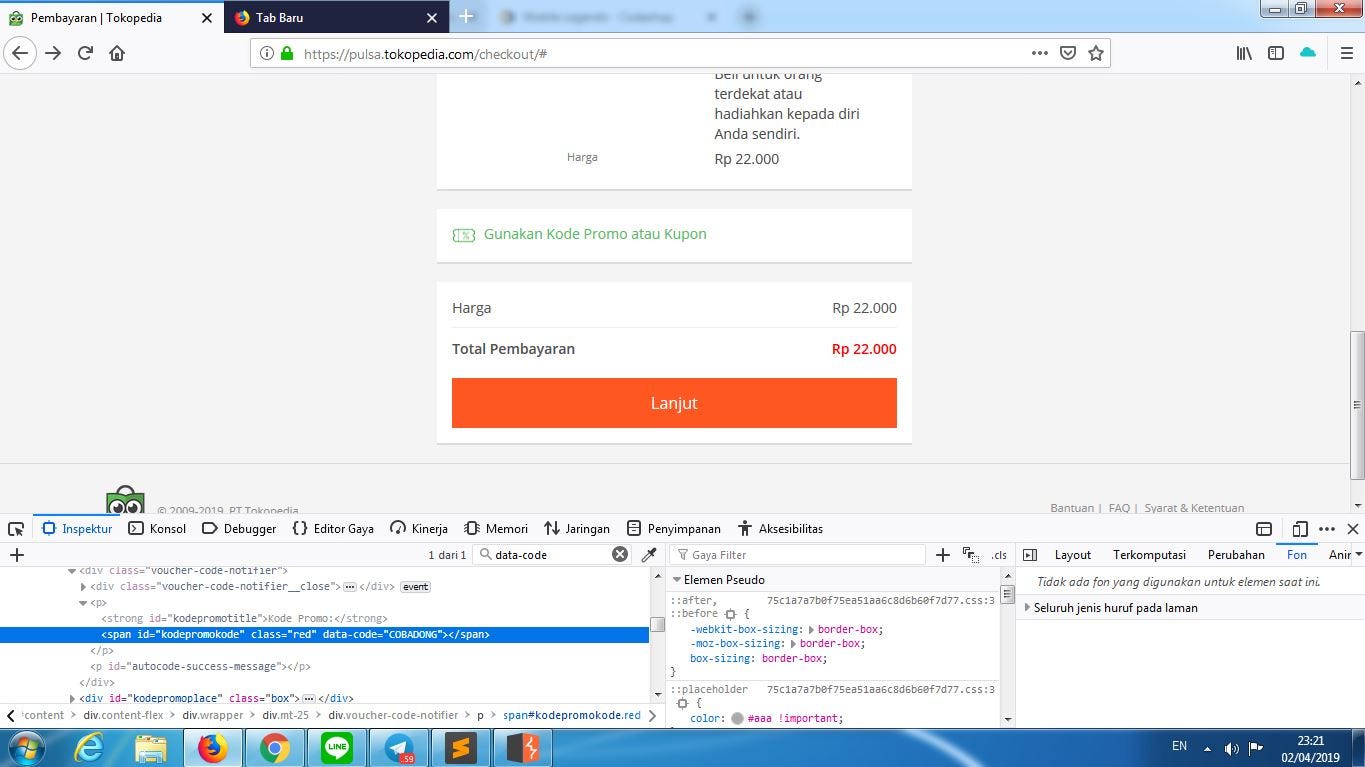Collapse the Elemen Pseudo section

click(676, 580)
